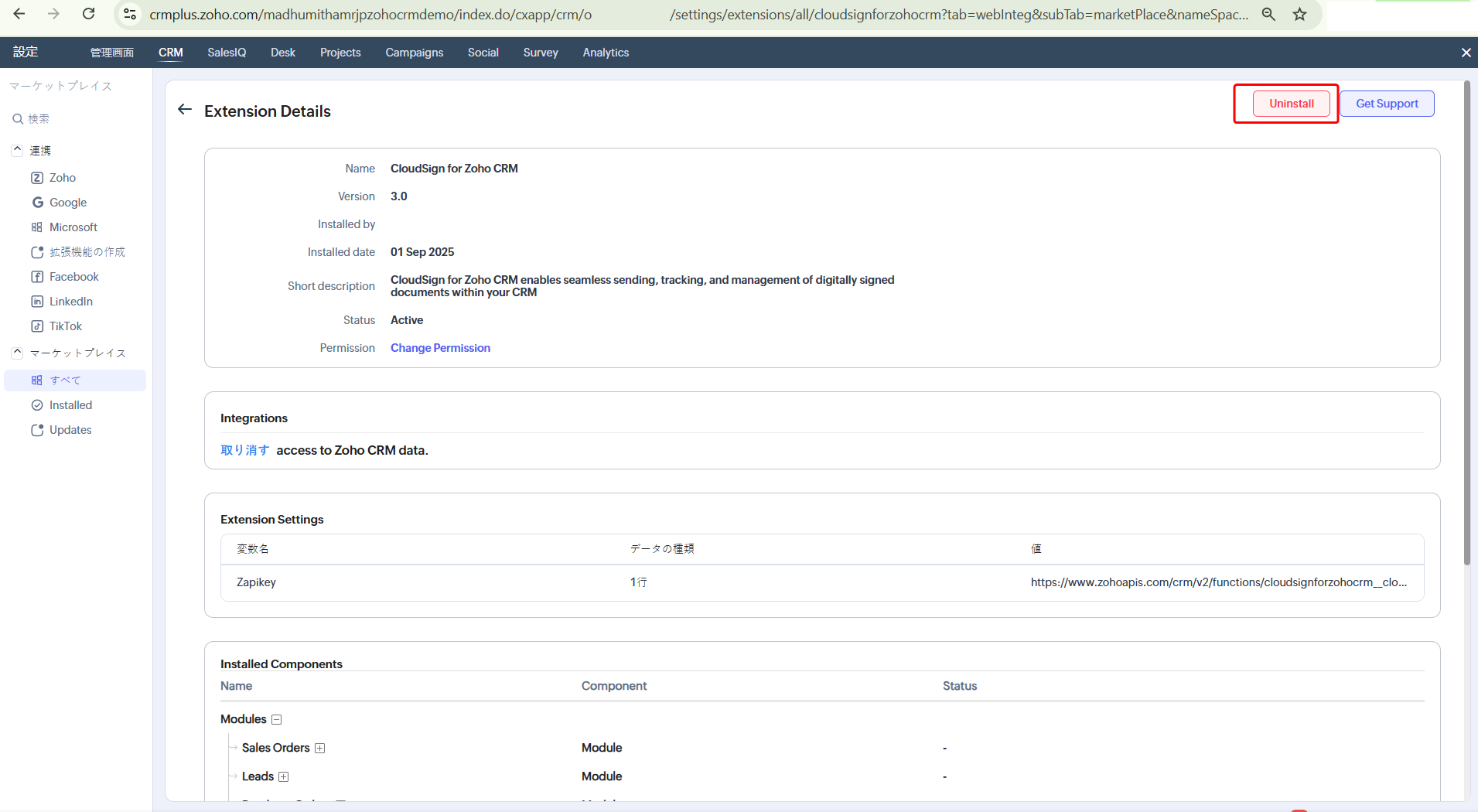Open Microsoft under 連携
The height and width of the screenshot is (812, 1478).
coord(73,227)
